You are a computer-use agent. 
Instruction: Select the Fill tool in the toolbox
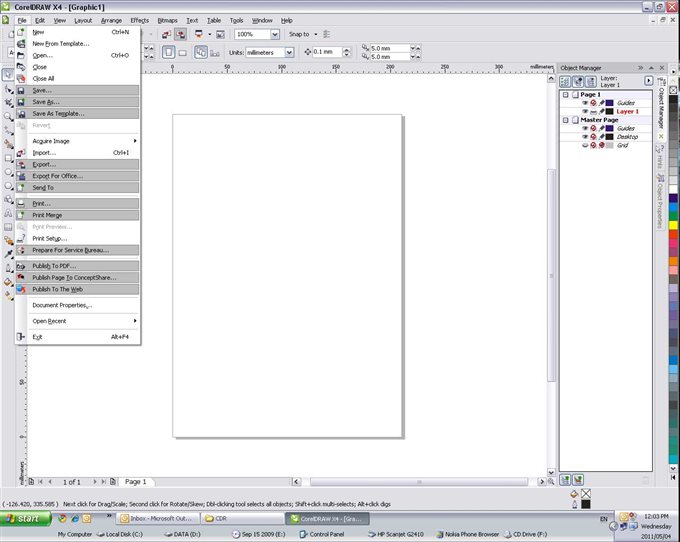(8, 282)
